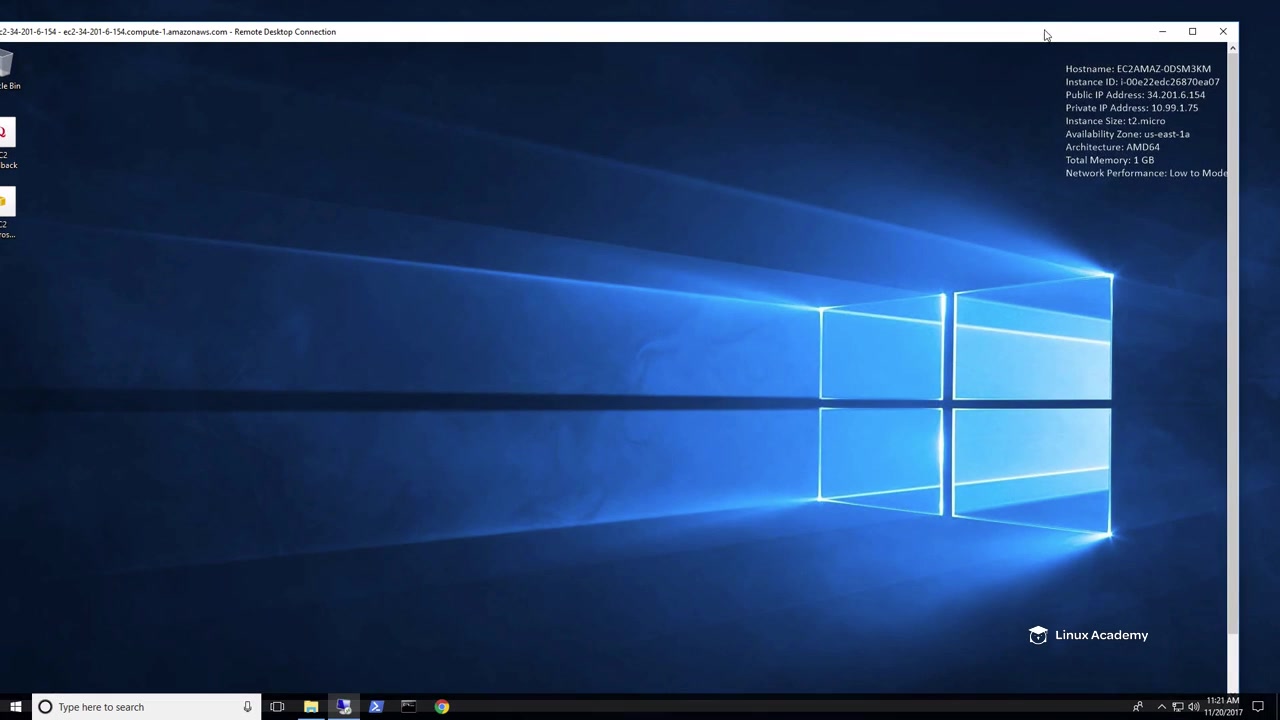Select the yellow EC2 desktop shortcut

tap(8, 214)
